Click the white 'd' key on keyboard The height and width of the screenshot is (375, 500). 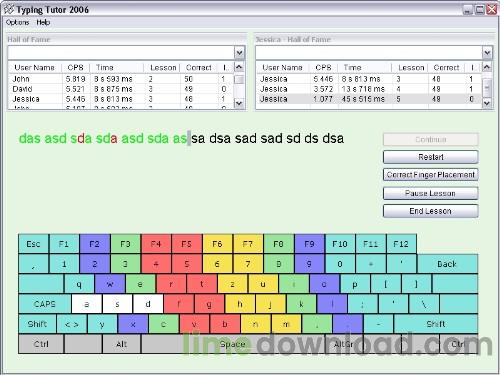coord(148,304)
